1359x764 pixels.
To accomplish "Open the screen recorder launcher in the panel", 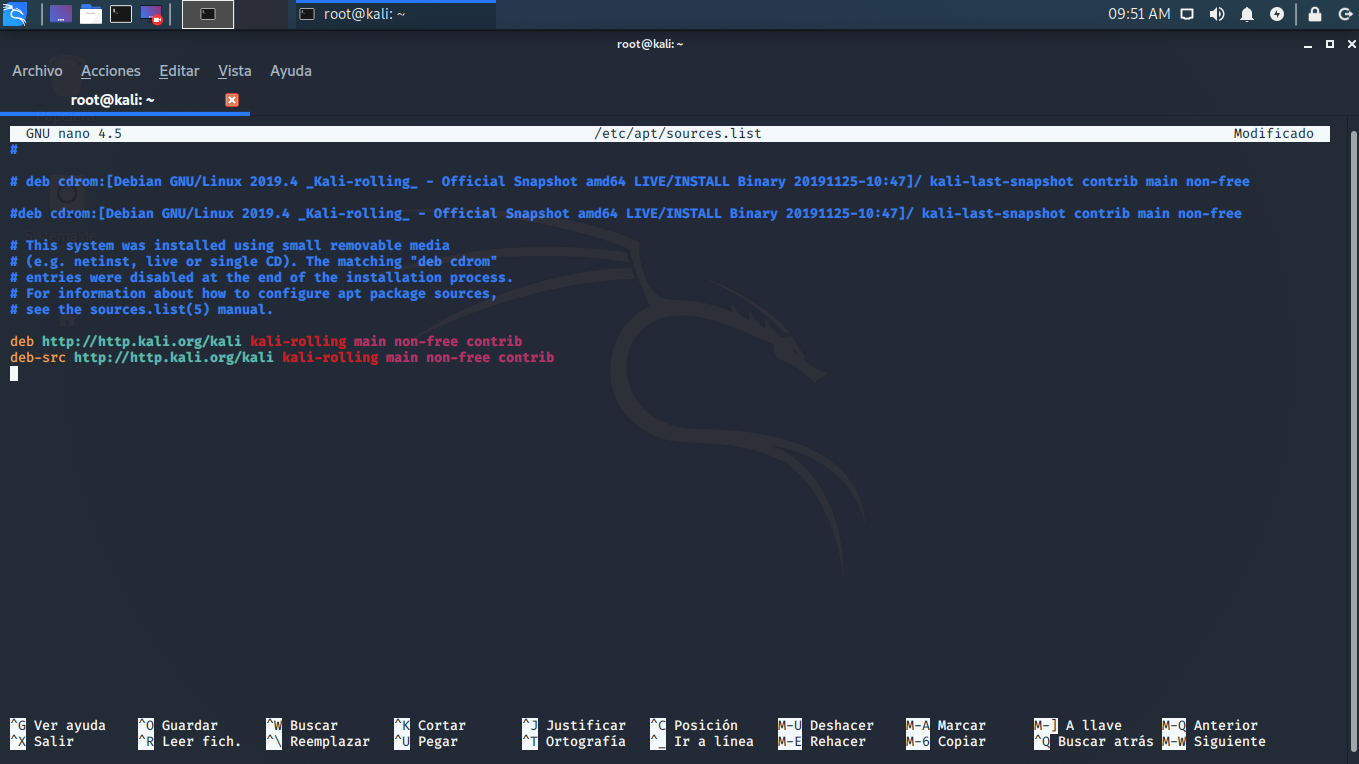I will [x=151, y=14].
